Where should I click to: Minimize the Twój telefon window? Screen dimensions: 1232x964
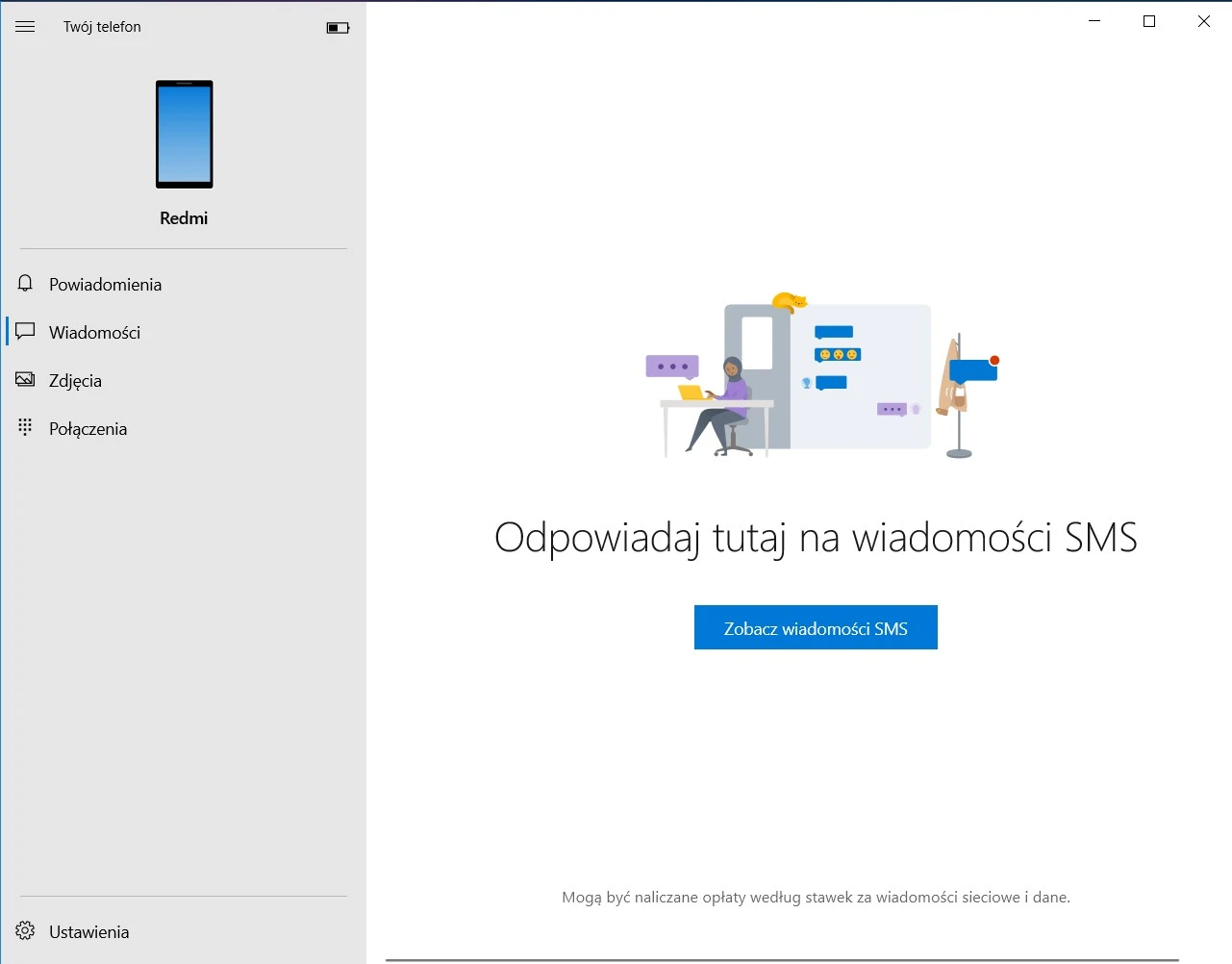click(1094, 21)
